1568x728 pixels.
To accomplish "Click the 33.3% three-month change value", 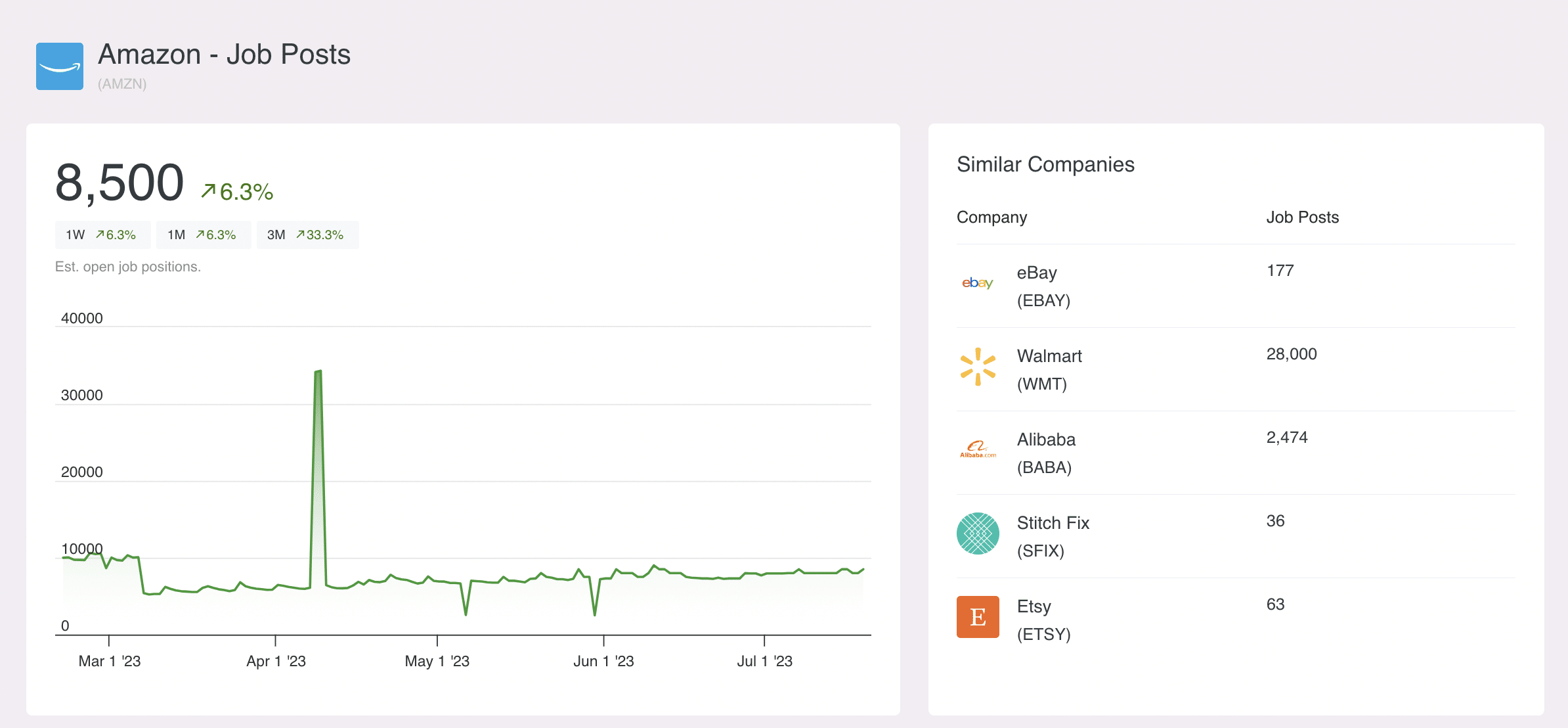I will pyautogui.click(x=324, y=235).
